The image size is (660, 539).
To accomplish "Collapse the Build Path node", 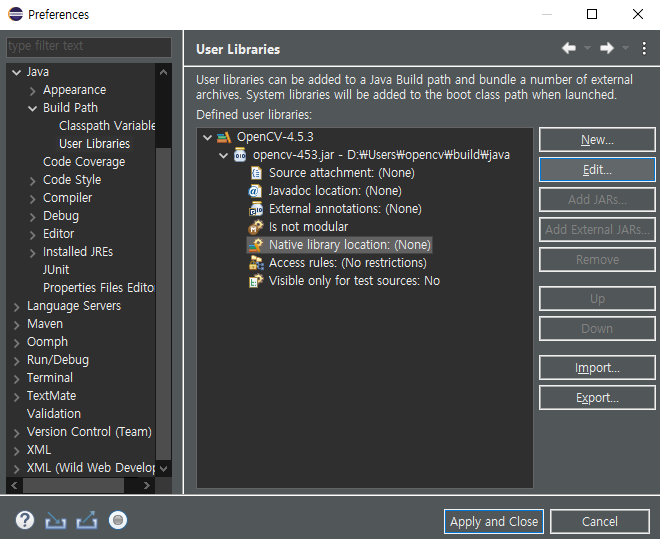I will (x=32, y=109).
